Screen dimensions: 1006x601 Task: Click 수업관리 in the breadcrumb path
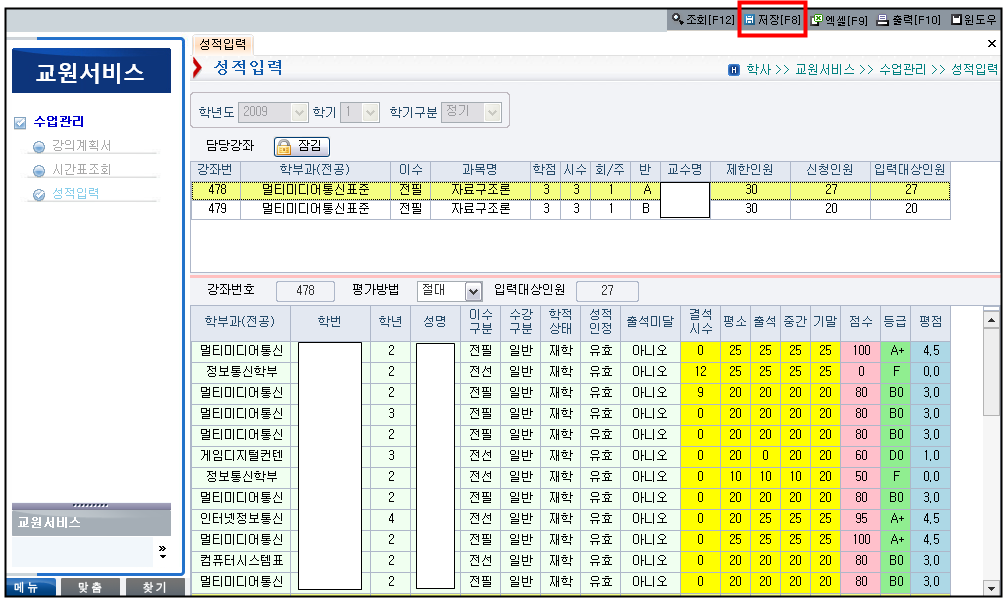tap(902, 69)
